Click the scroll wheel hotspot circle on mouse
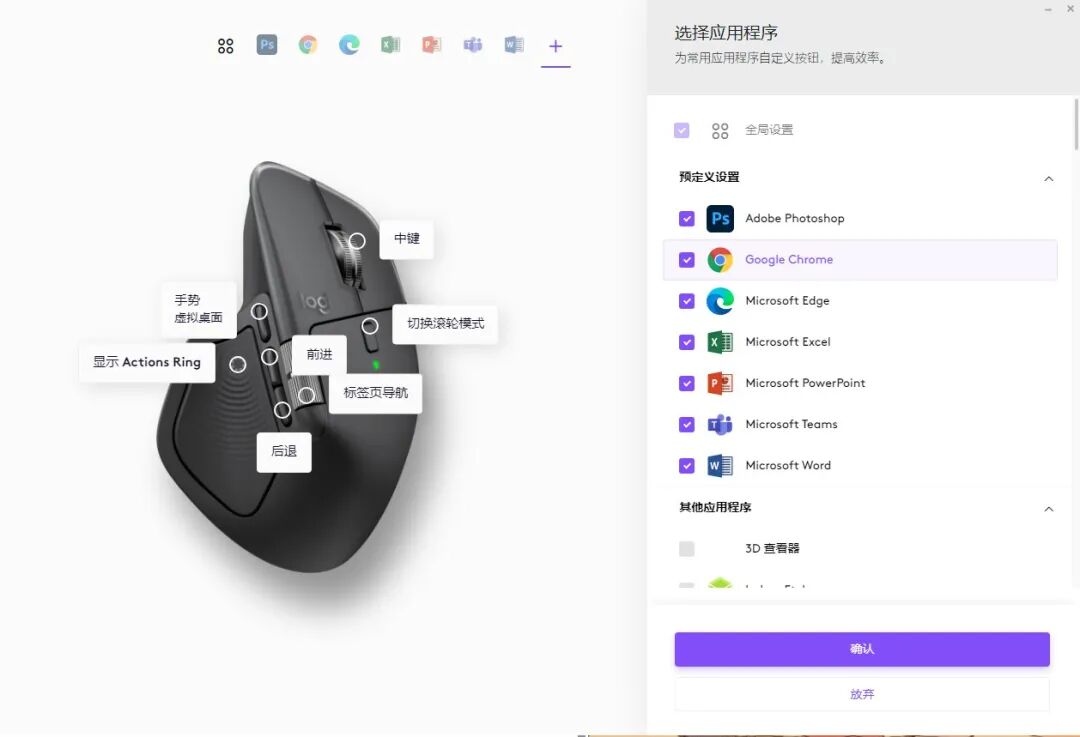1080x737 pixels. [357, 241]
